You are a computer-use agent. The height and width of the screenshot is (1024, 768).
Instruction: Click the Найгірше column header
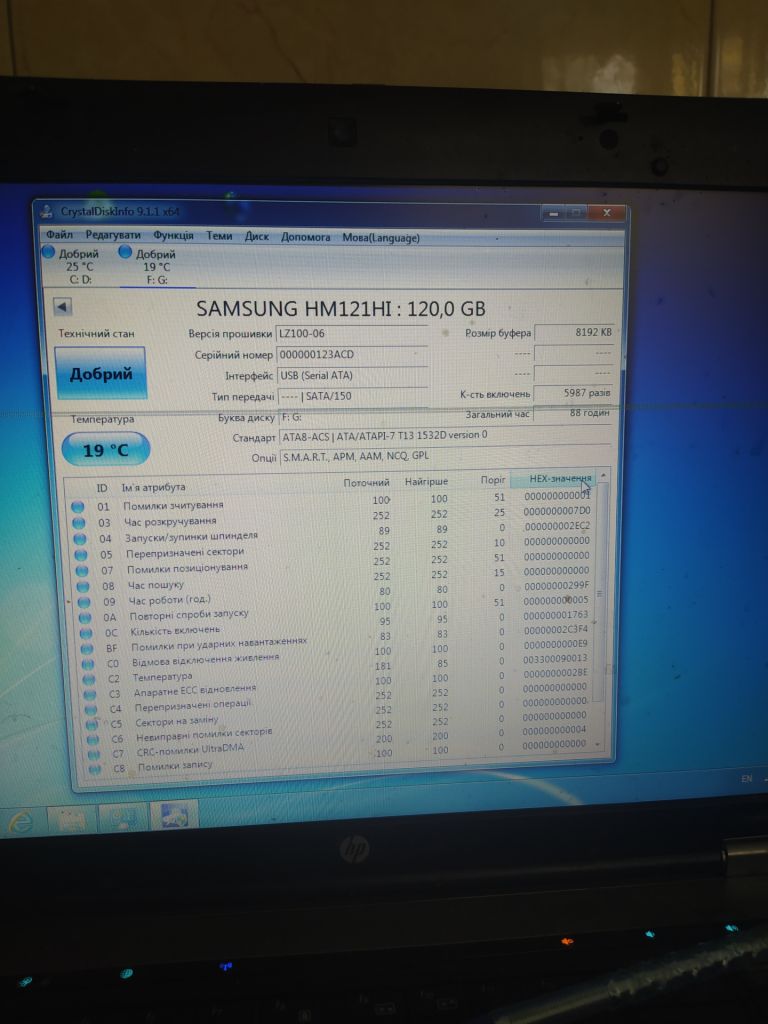(426, 481)
